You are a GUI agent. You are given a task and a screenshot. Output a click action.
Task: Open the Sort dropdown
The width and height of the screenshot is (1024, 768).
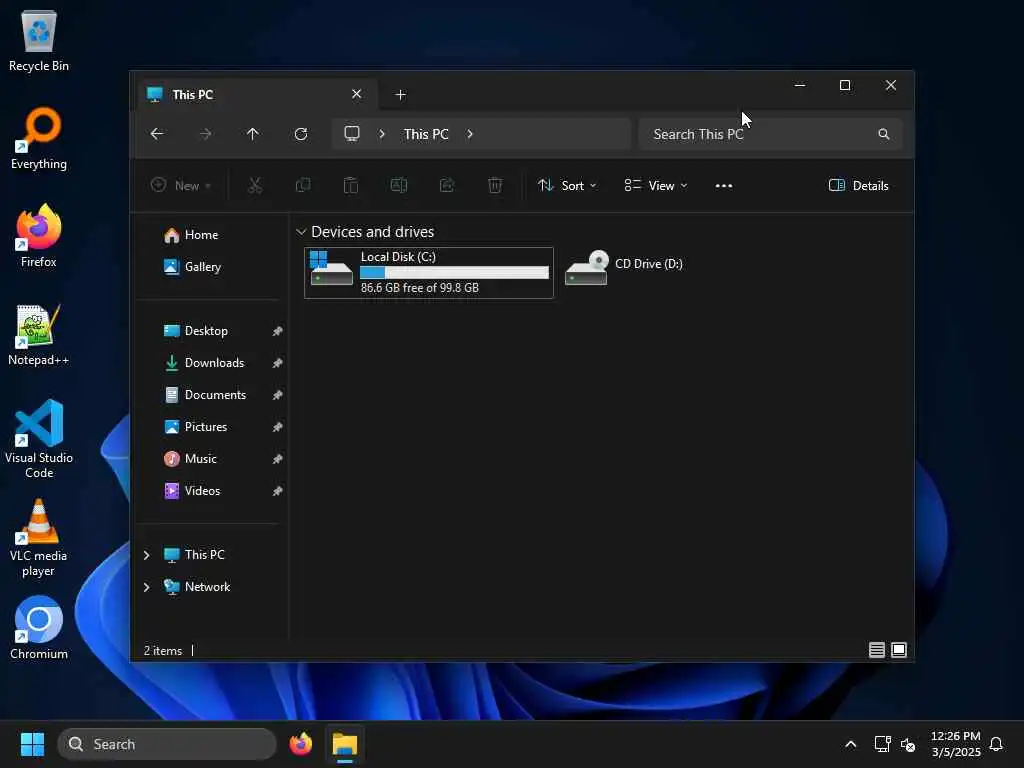click(x=567, y=185)
